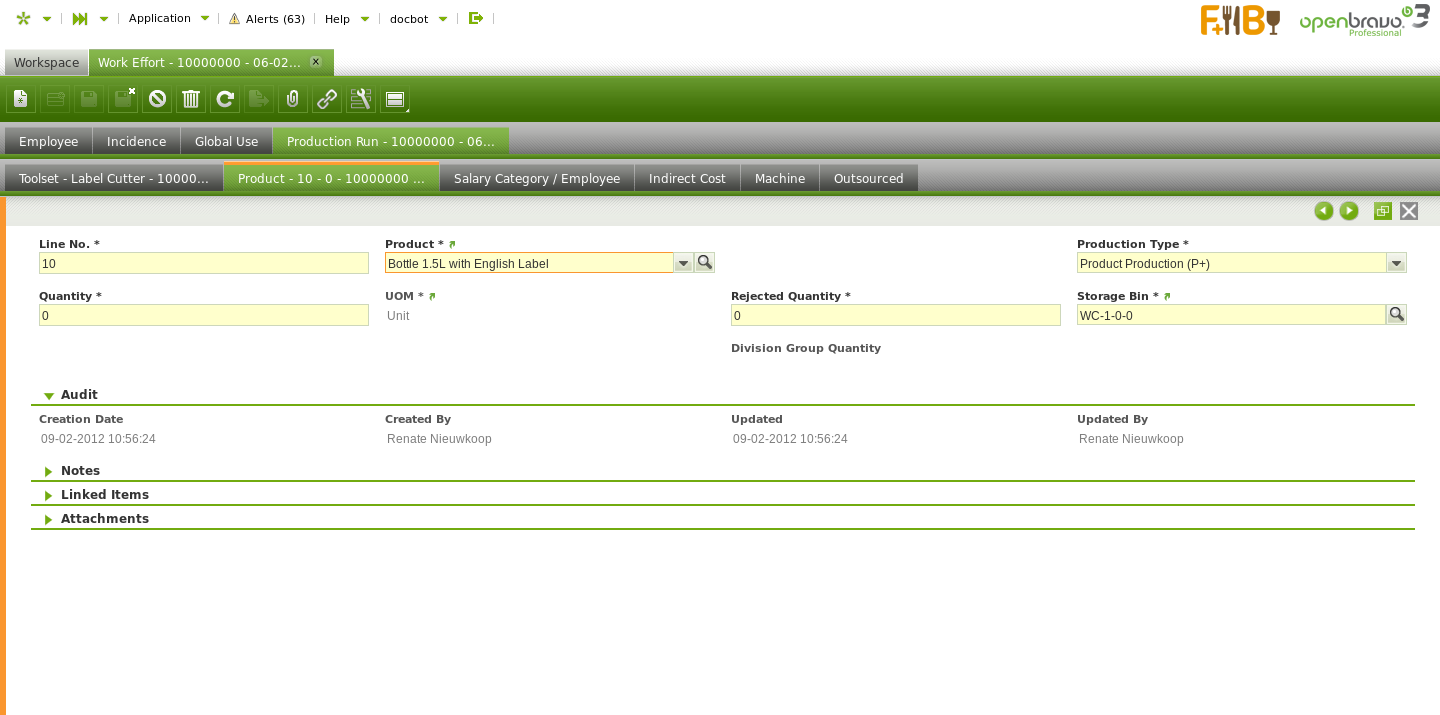The height and width of the screenshot is (715, 1440).
Task: Go to previous record arrow
Action: pyautogui.click(x=1324, y=211)
